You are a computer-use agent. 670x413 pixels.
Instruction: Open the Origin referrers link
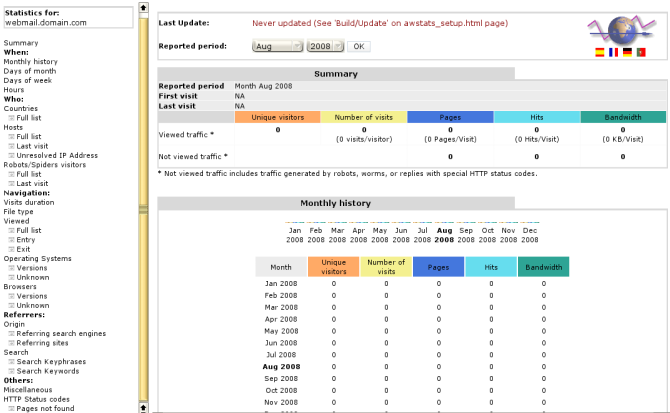pos(14,325)
